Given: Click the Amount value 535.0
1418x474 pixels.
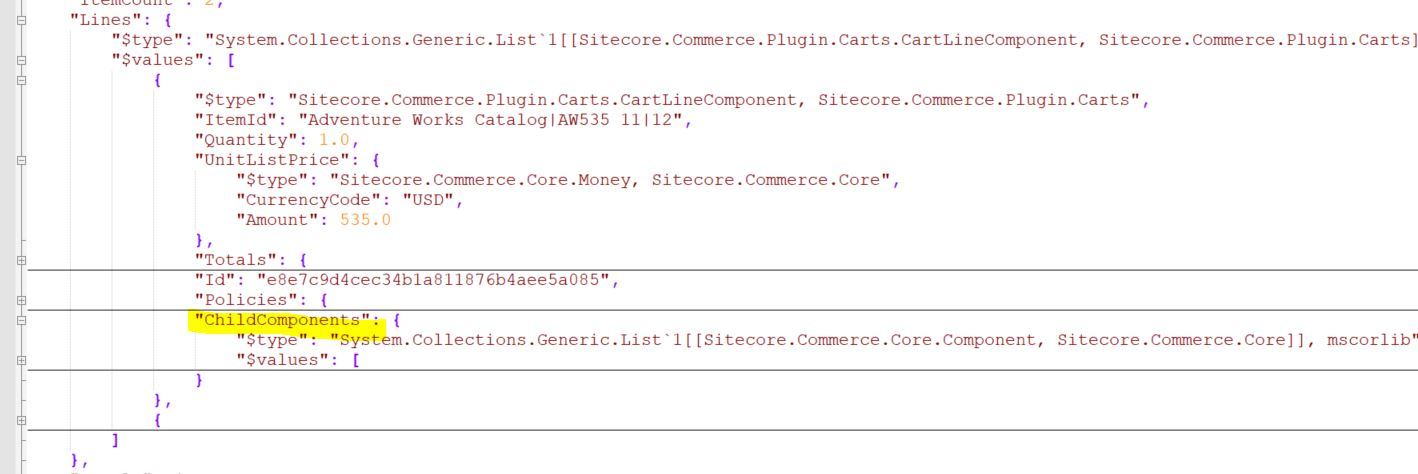Looking at the screenshot, I should pyautogui.click(x=365, y=220).
